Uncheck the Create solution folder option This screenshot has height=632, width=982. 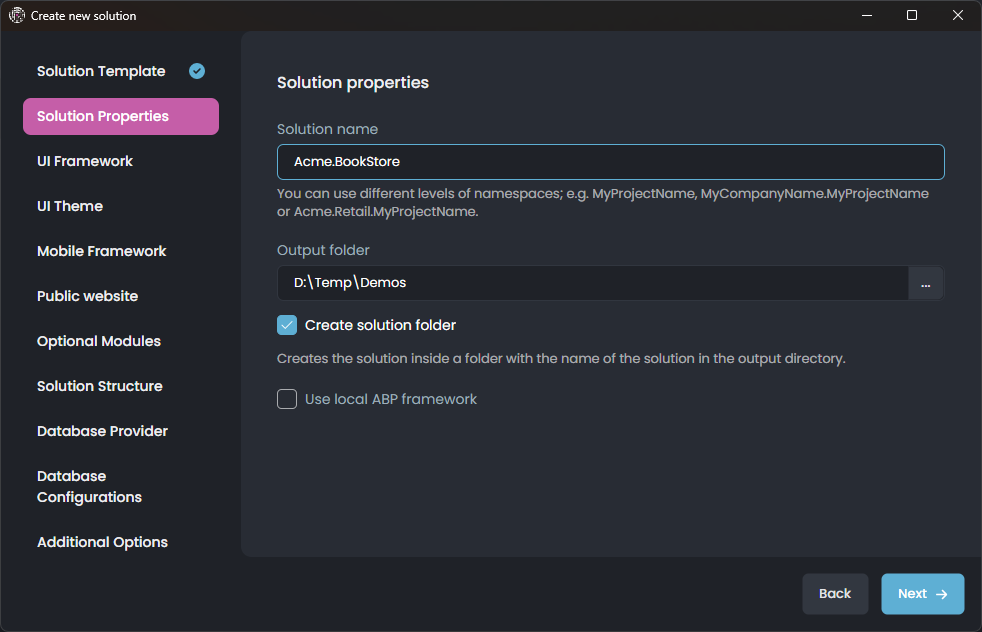click(287, 324)
